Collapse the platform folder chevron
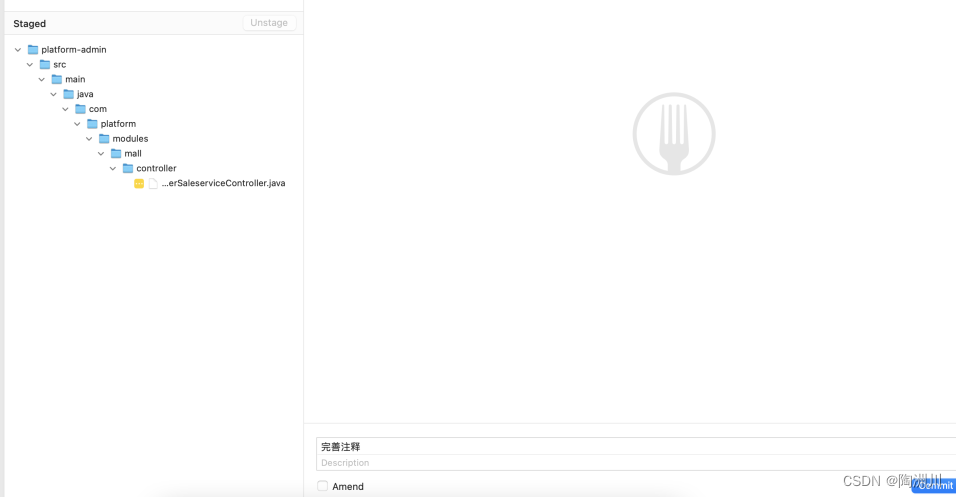Image resolution: width=956 pixels, height=497 pixels. coord(77,124)
